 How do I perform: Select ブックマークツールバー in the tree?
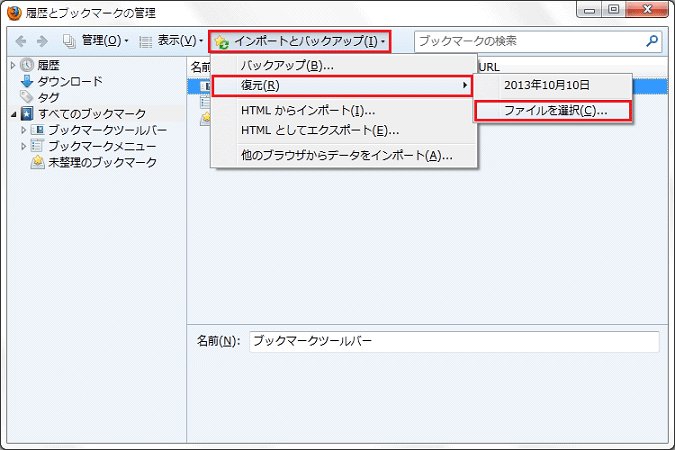coord(108,130)
